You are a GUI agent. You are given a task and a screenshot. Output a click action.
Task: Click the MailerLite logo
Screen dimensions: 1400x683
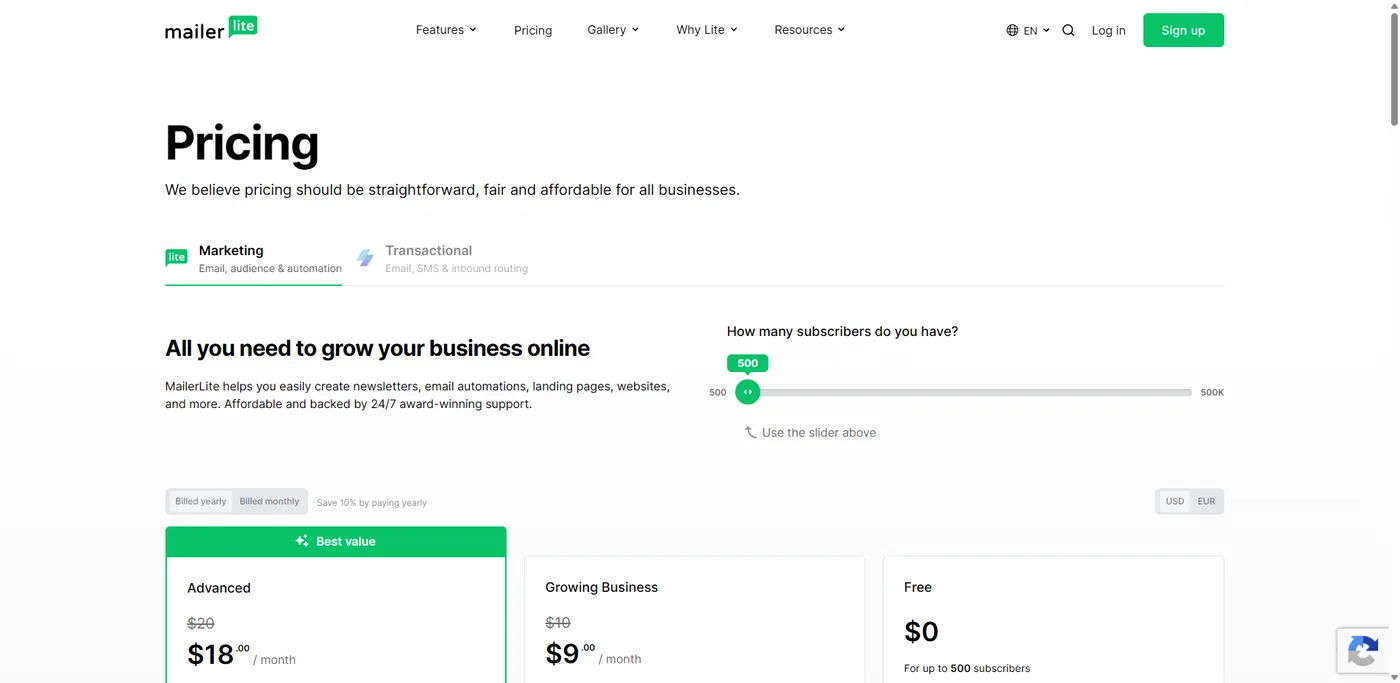(x=211, y=29)
